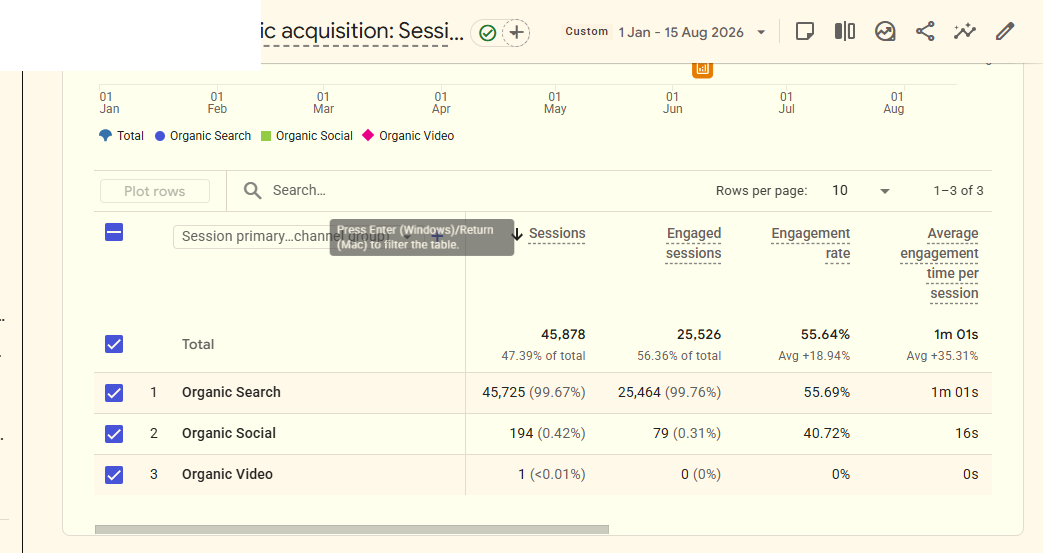Screen dimensions: 1043x553
Task: Sort by the Engagement rate column header
Action: [x=810, y=244]
